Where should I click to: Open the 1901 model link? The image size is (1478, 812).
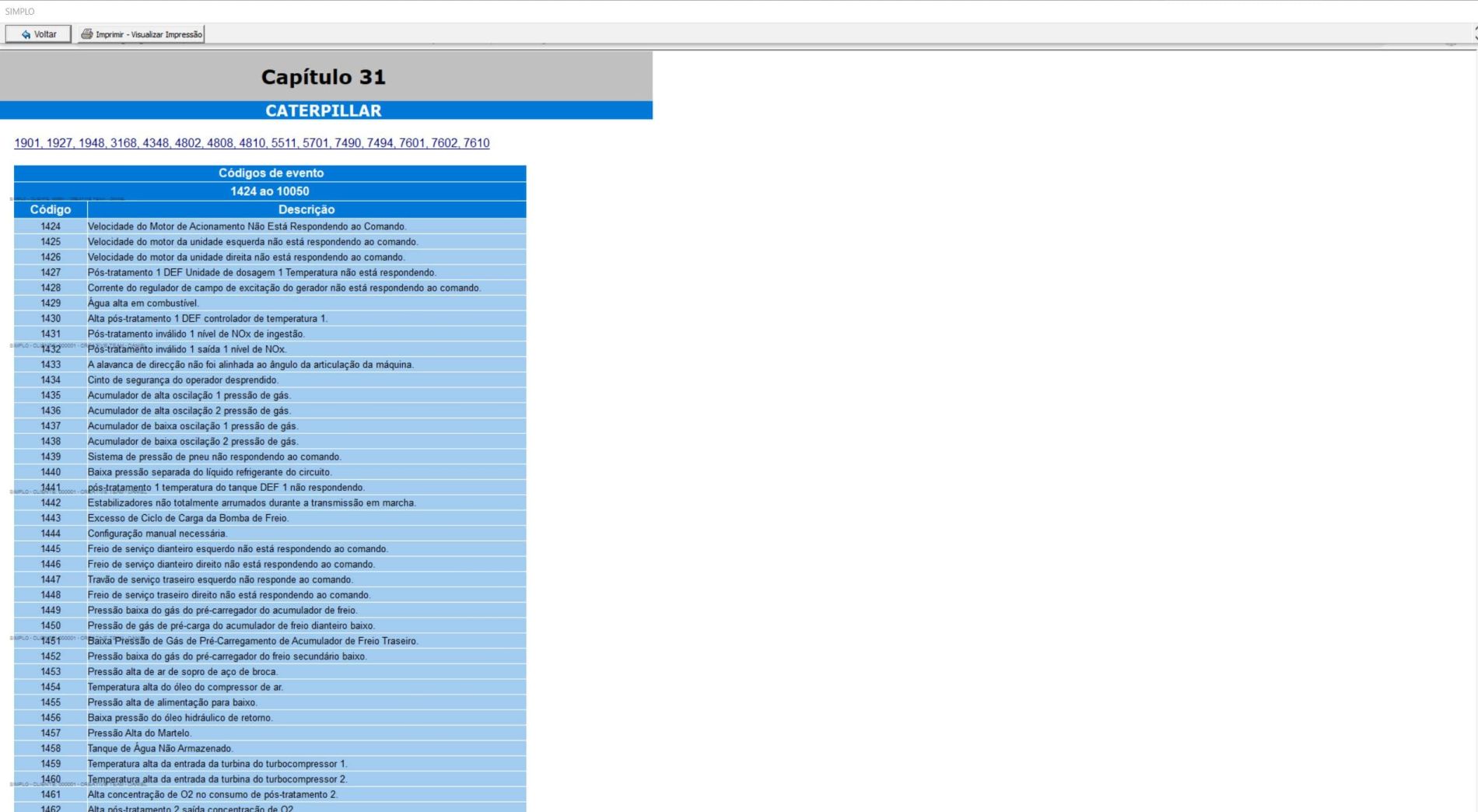tap(26, 143)
